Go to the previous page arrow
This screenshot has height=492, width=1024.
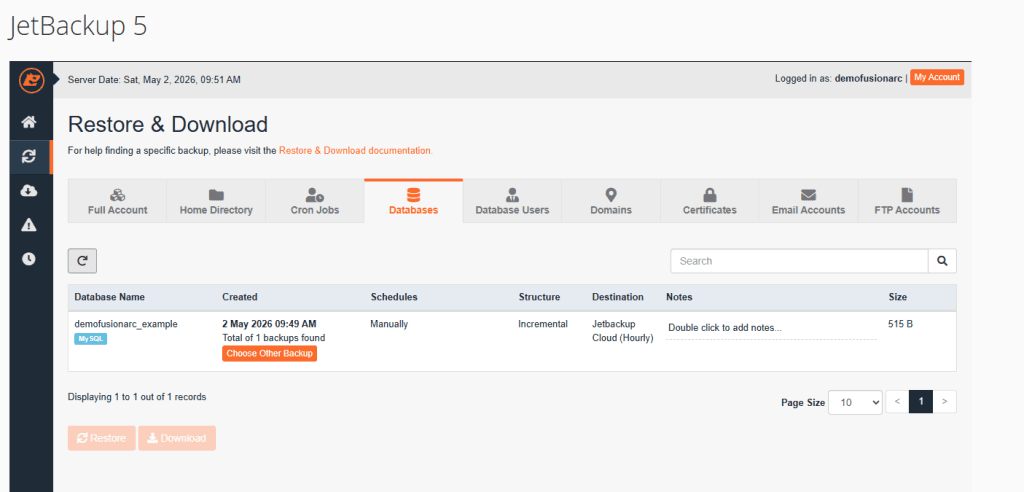point(897,402)
